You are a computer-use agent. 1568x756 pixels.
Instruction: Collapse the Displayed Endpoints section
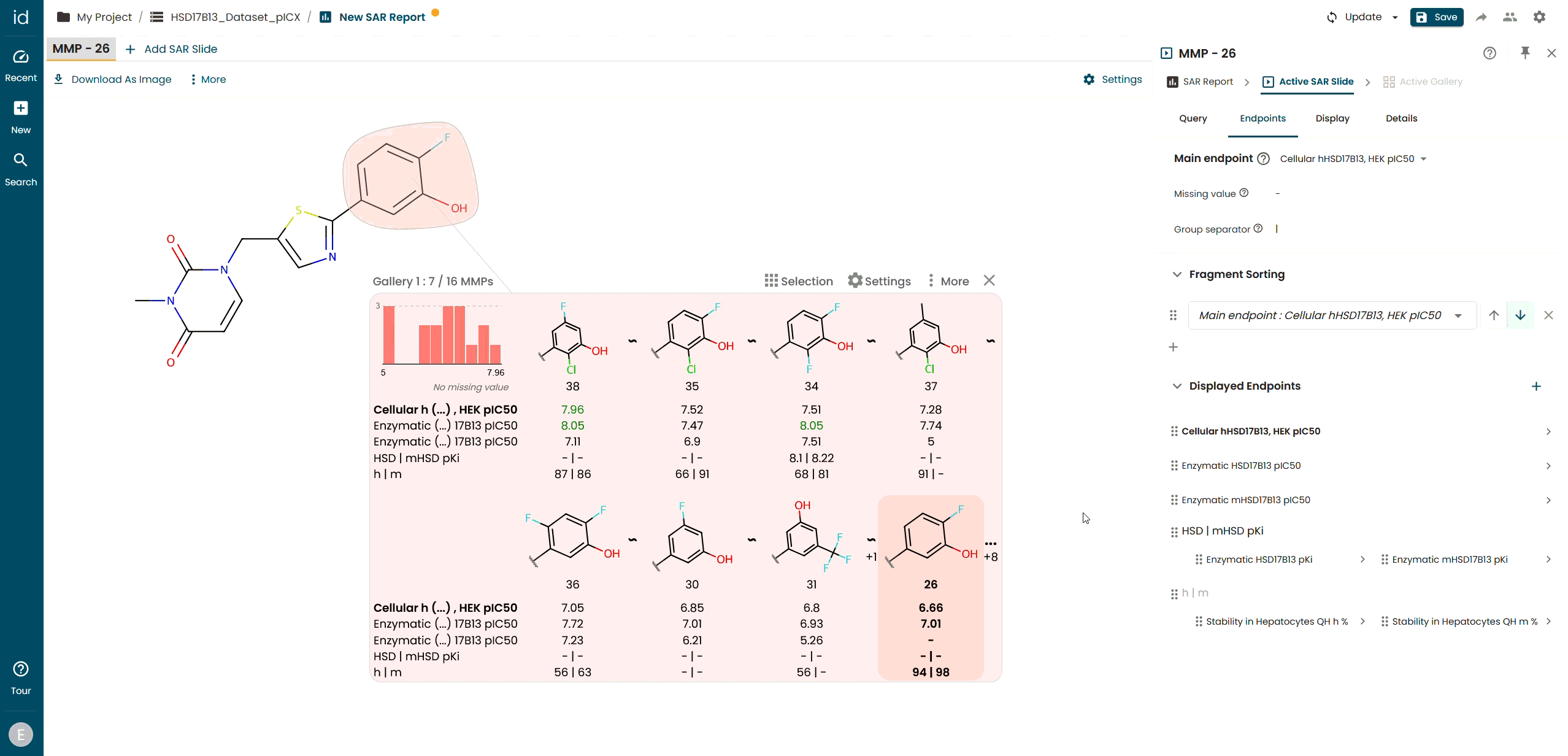tap(1177, 386)
